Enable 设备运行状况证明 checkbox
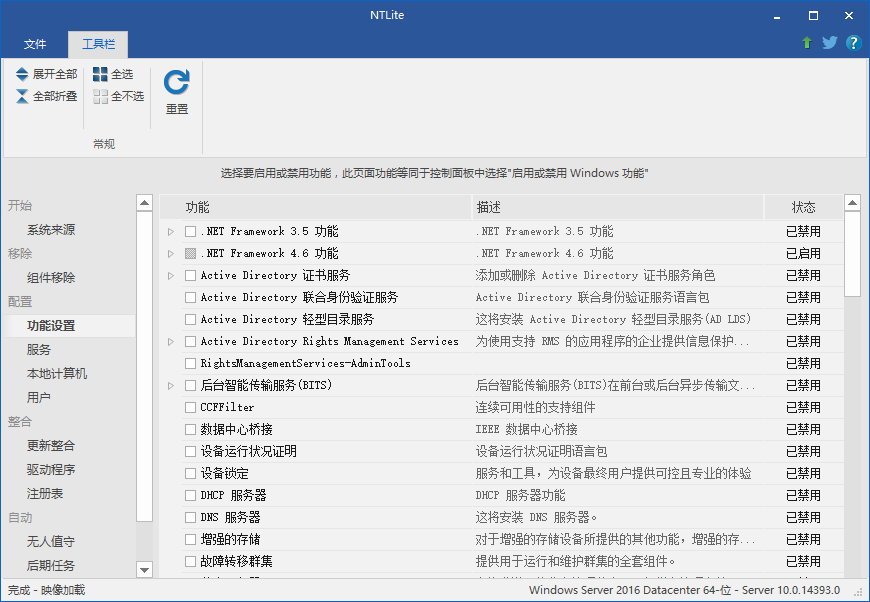Screen dimensions: 870x602 [190, 452]
